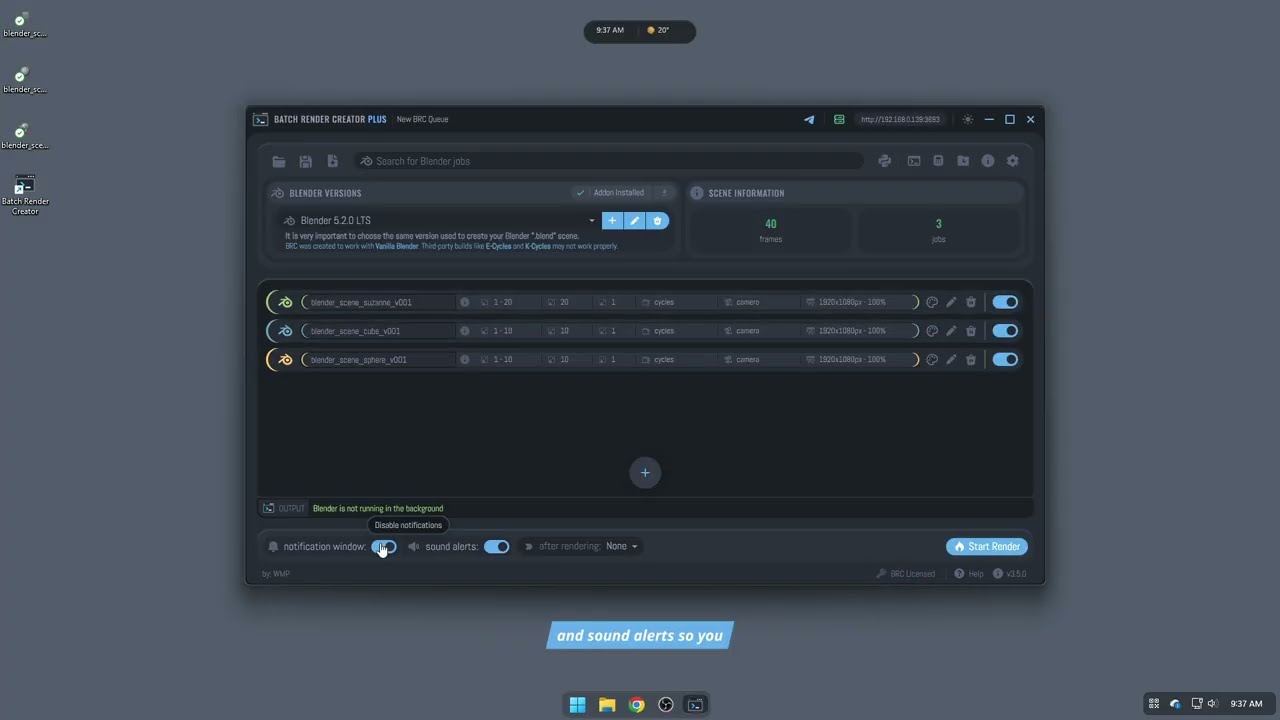Disable the blender_scene_cube_v001 job toggle
Screen dimensions: 1280x720
point(1005,331)
